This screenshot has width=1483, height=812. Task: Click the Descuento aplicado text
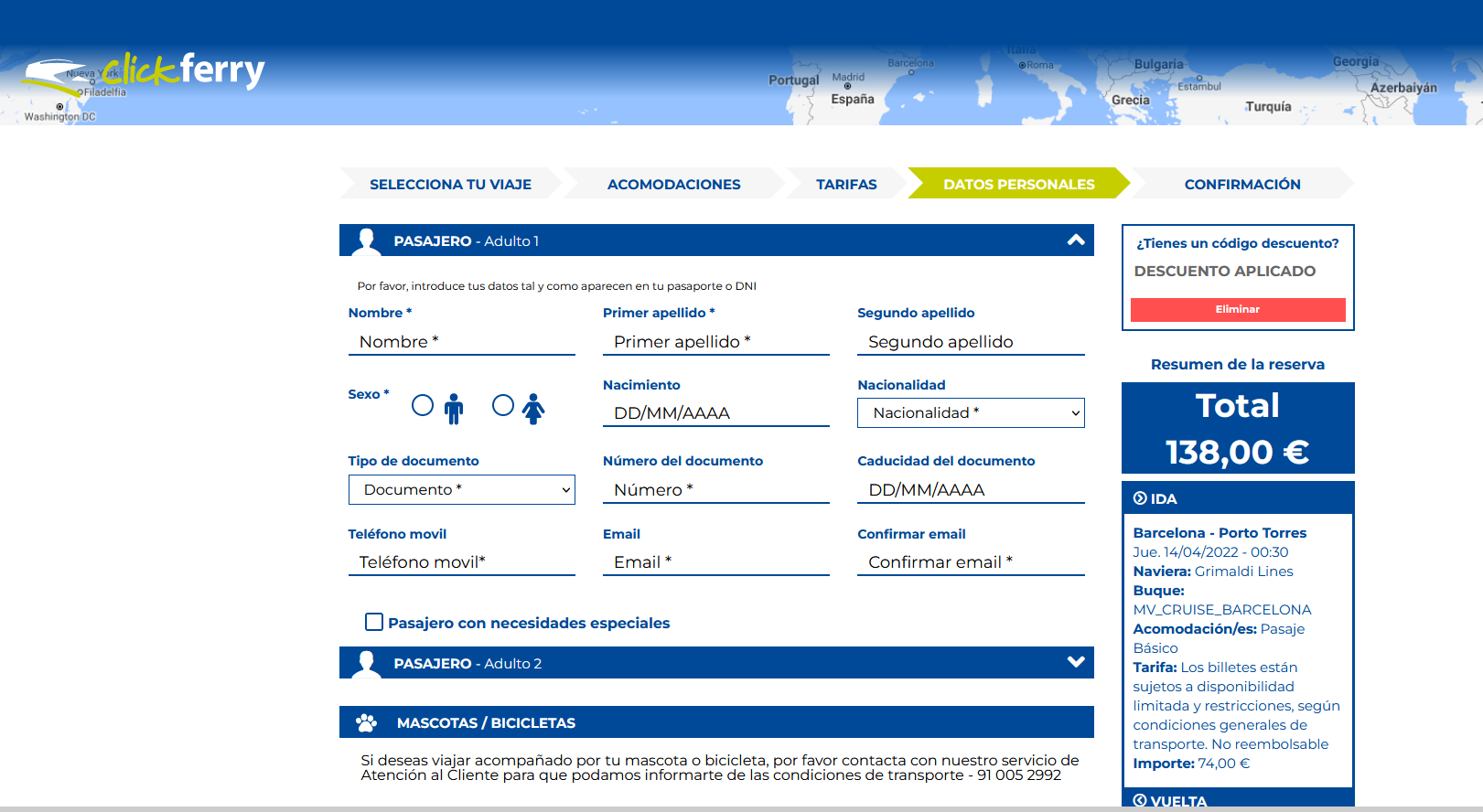coord(1225,271)
